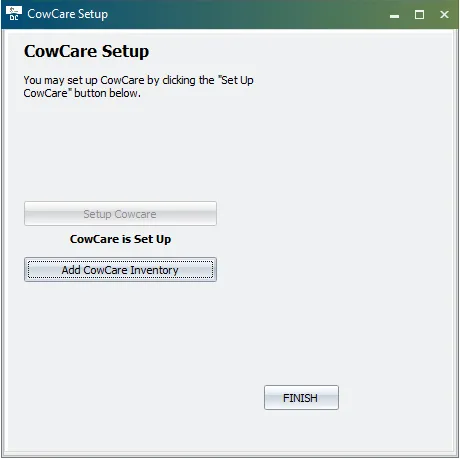Click the DC app icon in title bar
This screenshot has width=460, height=459.
point(14,14)
